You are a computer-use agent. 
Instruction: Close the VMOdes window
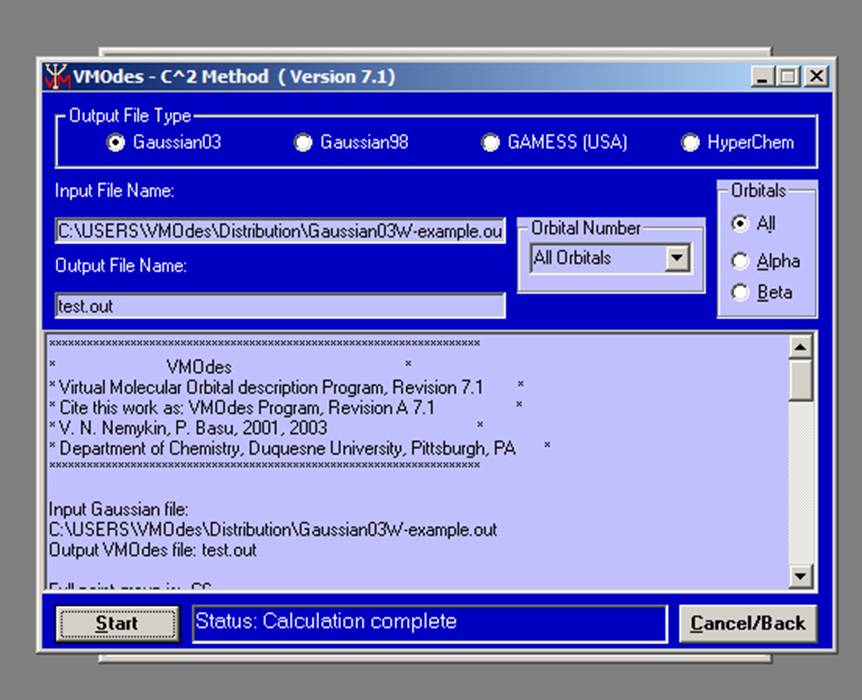pyautogui.click(x=816, y=76)
